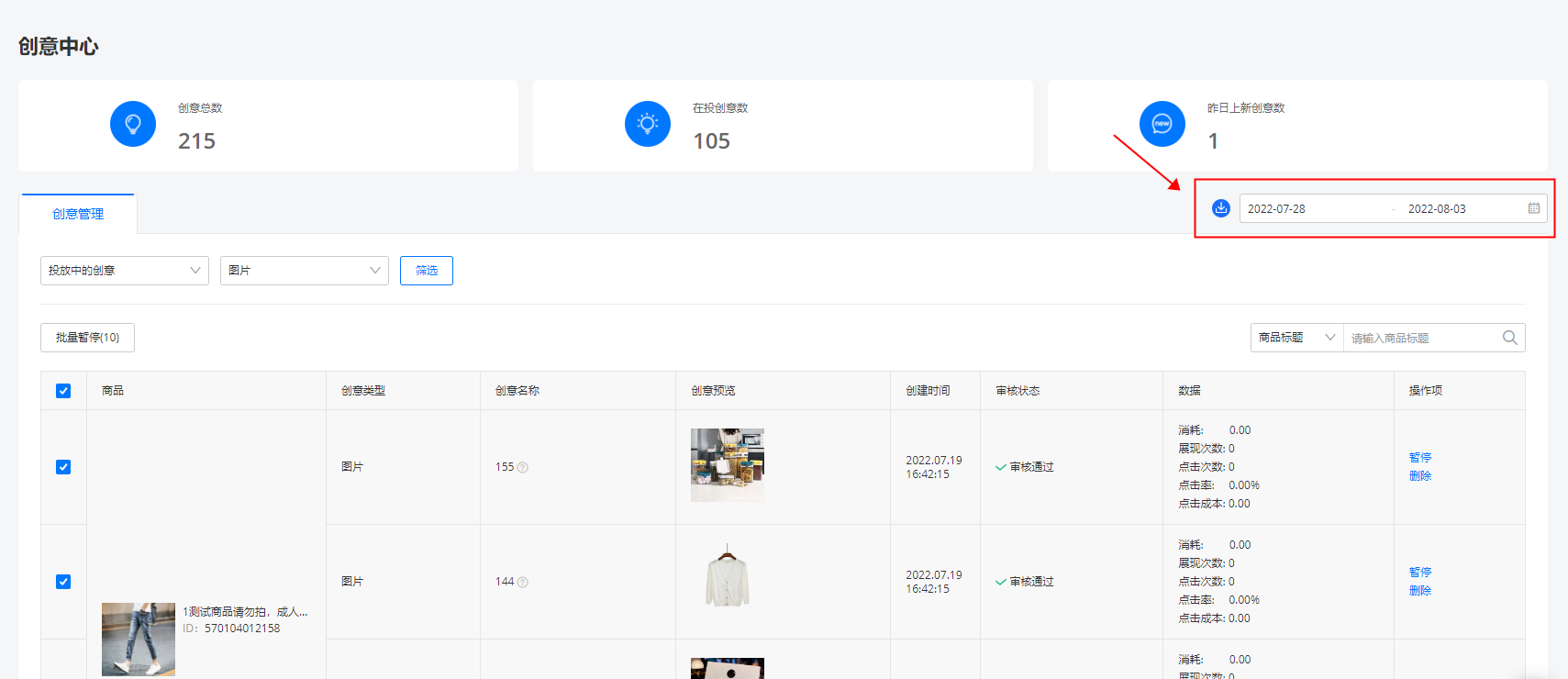The width and height of the screenshot is (1568, 679).
Task: Switch to the 创意管理 tab
Action: pos(78,214)
